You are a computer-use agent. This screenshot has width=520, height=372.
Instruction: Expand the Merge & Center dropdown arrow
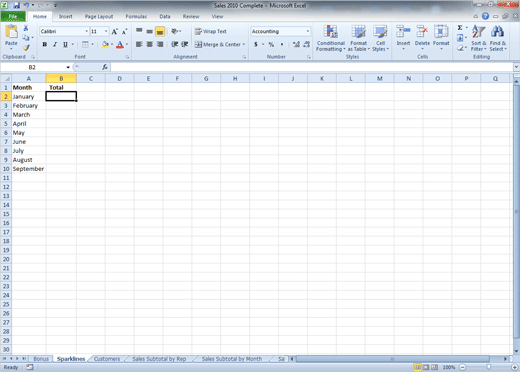tap(244, 44)
